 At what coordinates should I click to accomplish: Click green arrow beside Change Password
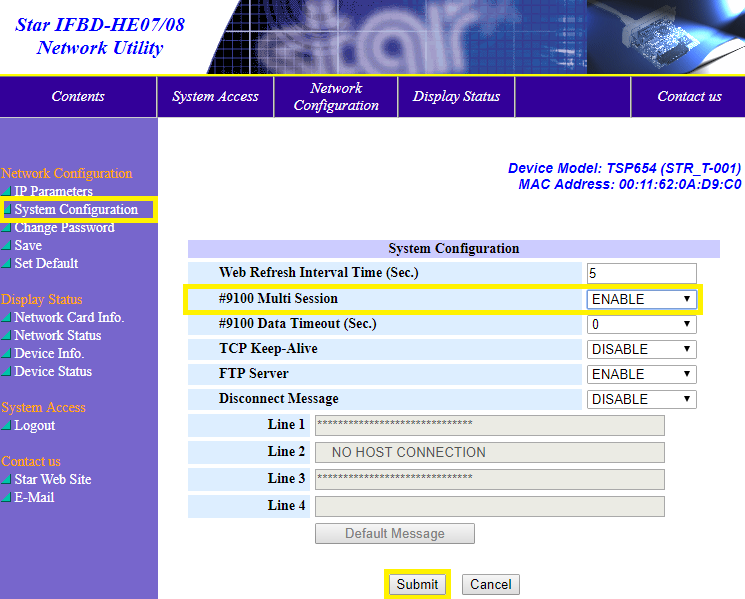point(6,228)
